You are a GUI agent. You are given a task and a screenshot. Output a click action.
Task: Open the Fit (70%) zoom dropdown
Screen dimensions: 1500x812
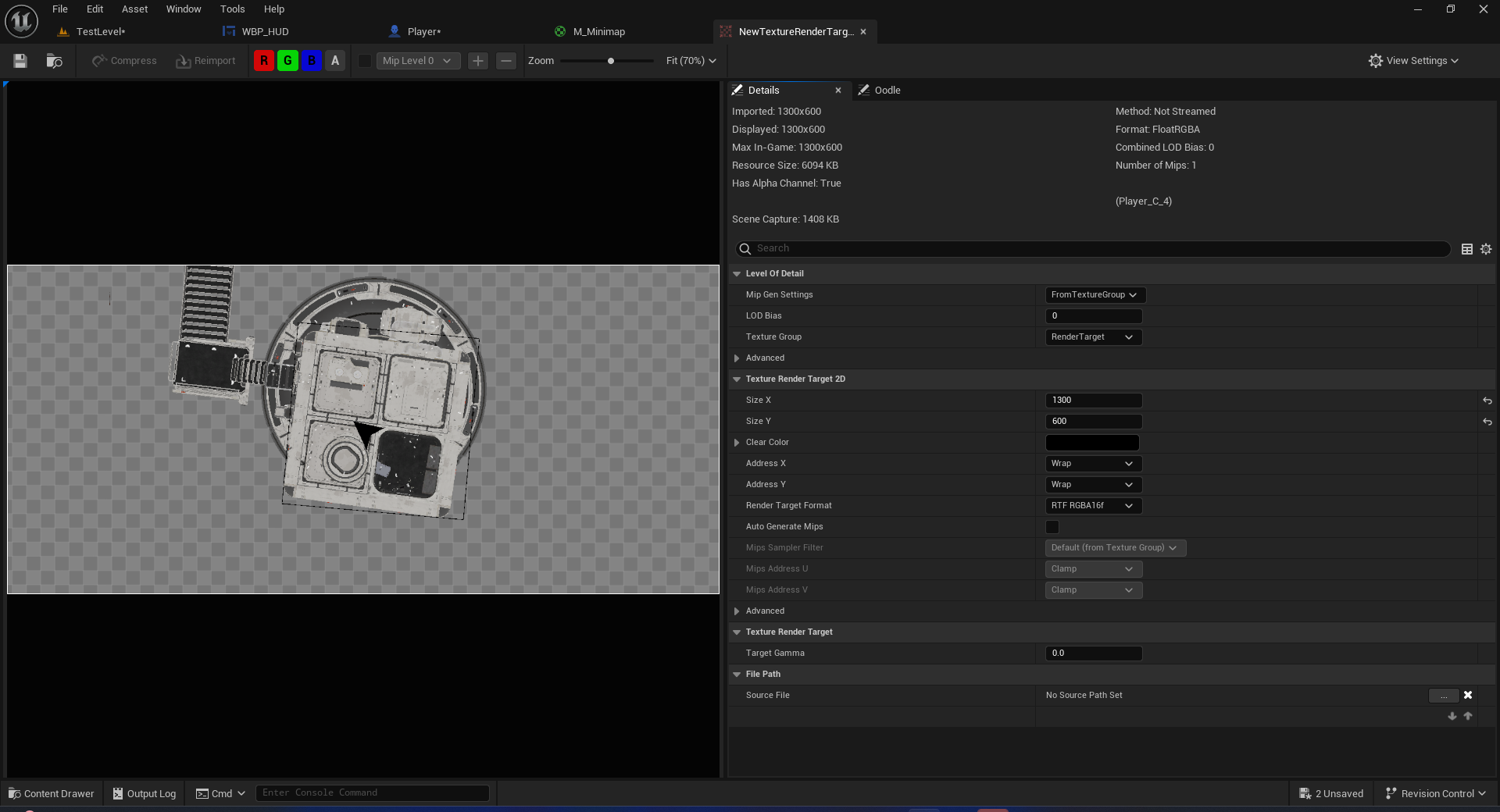coord(691,61)
